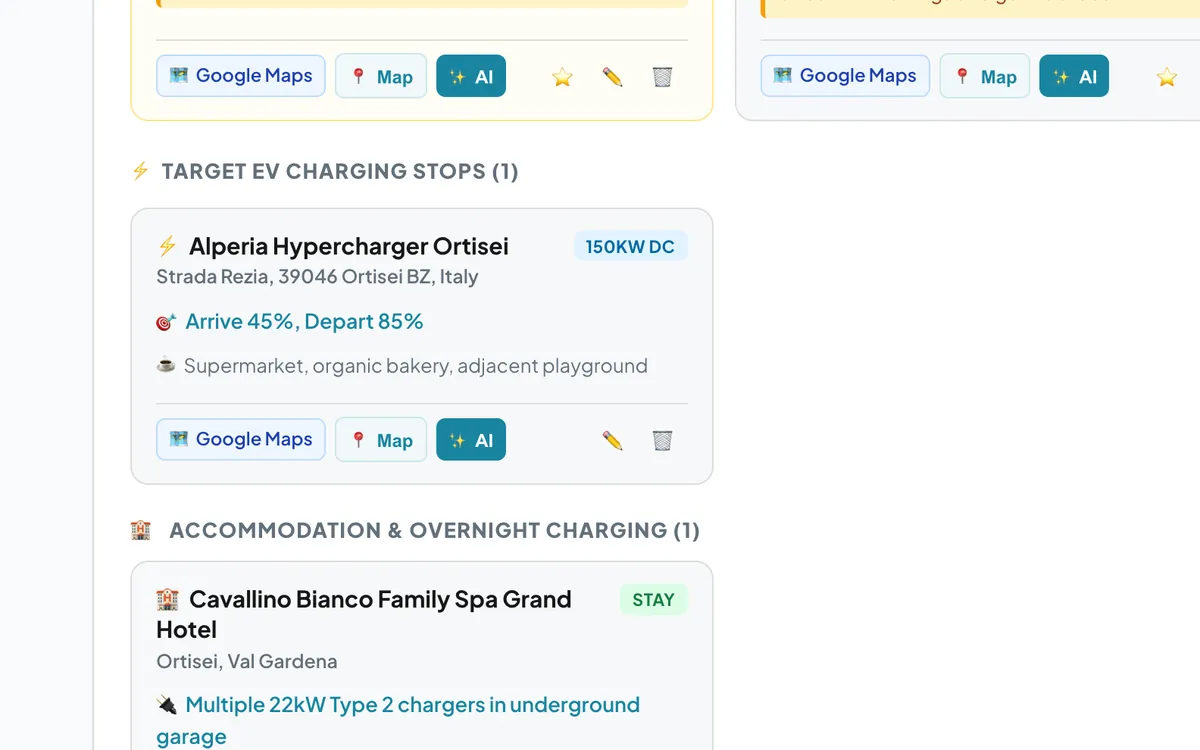Click Accommodation & Overnight Charging heading
This screenshot has height=750, width=1200.
[435, 530]
